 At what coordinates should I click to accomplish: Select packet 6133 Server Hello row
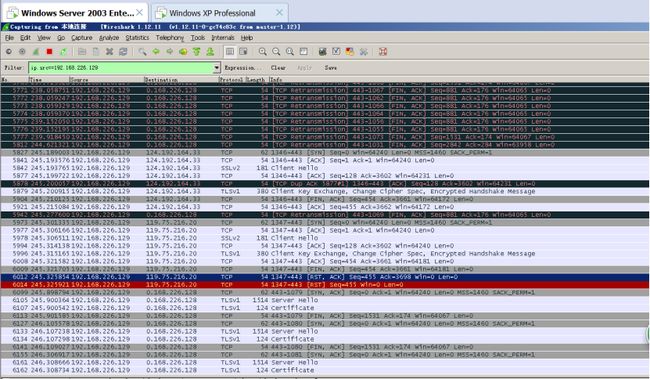click(325, 331)
